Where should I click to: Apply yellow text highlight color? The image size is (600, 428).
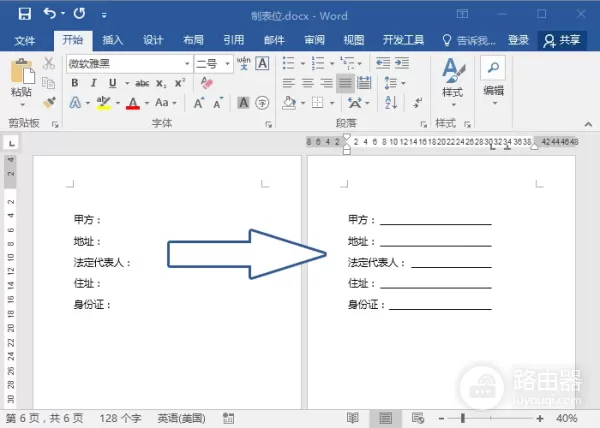[103, 103]
